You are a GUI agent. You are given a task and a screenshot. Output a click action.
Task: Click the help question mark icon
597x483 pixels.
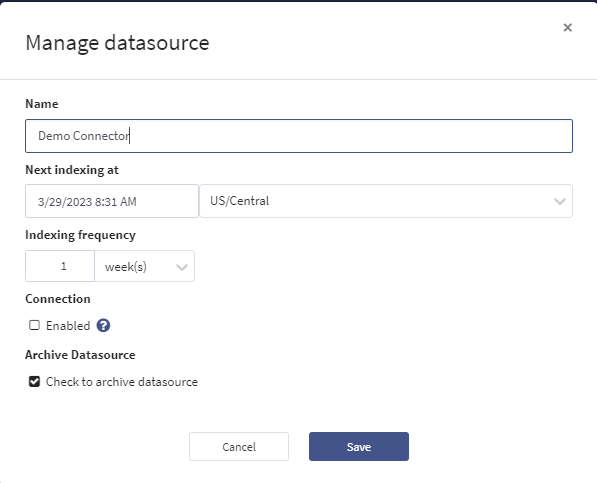[x=103, y=325]
